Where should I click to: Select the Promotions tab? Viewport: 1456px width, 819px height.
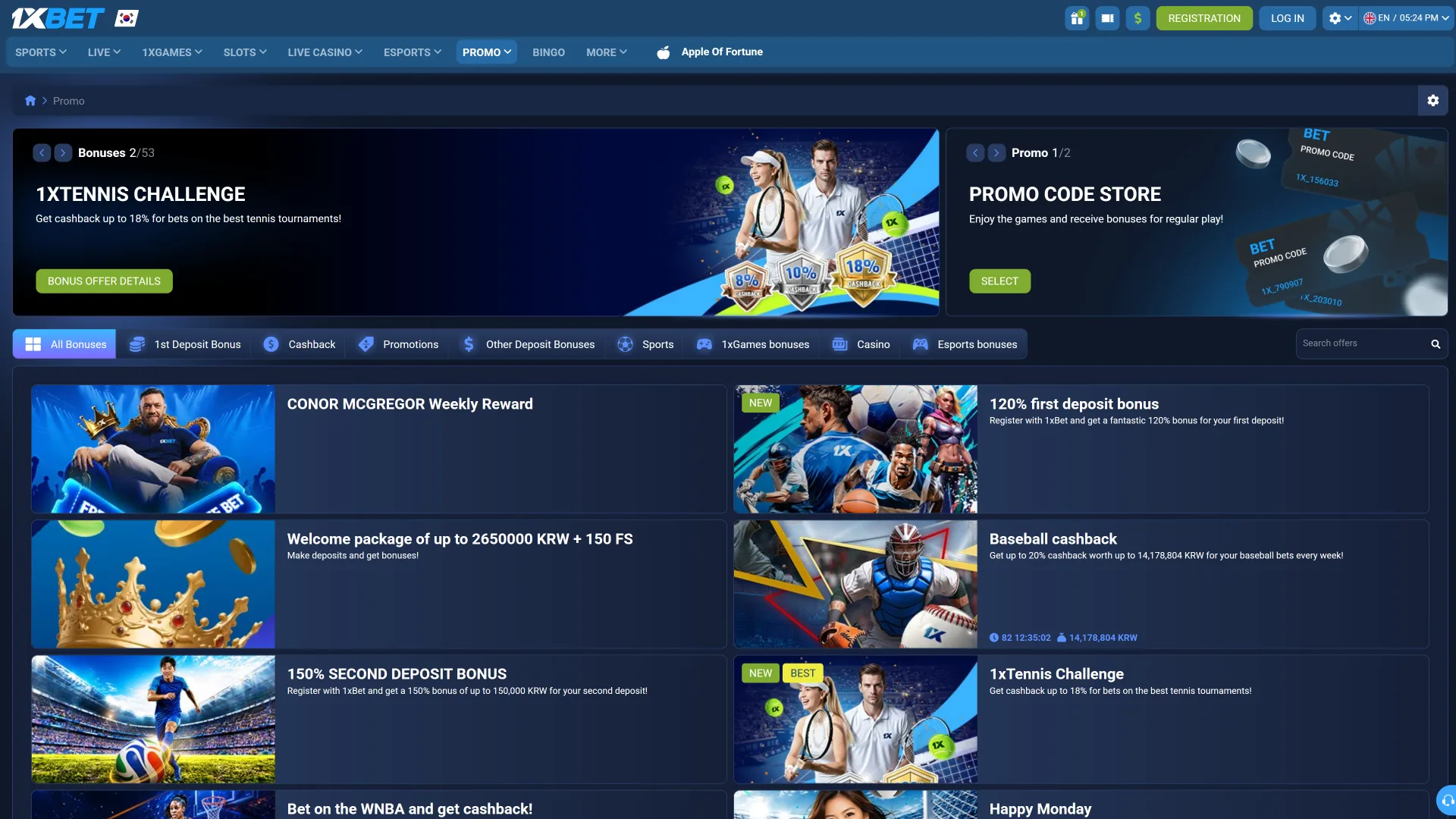click(398, 344)
